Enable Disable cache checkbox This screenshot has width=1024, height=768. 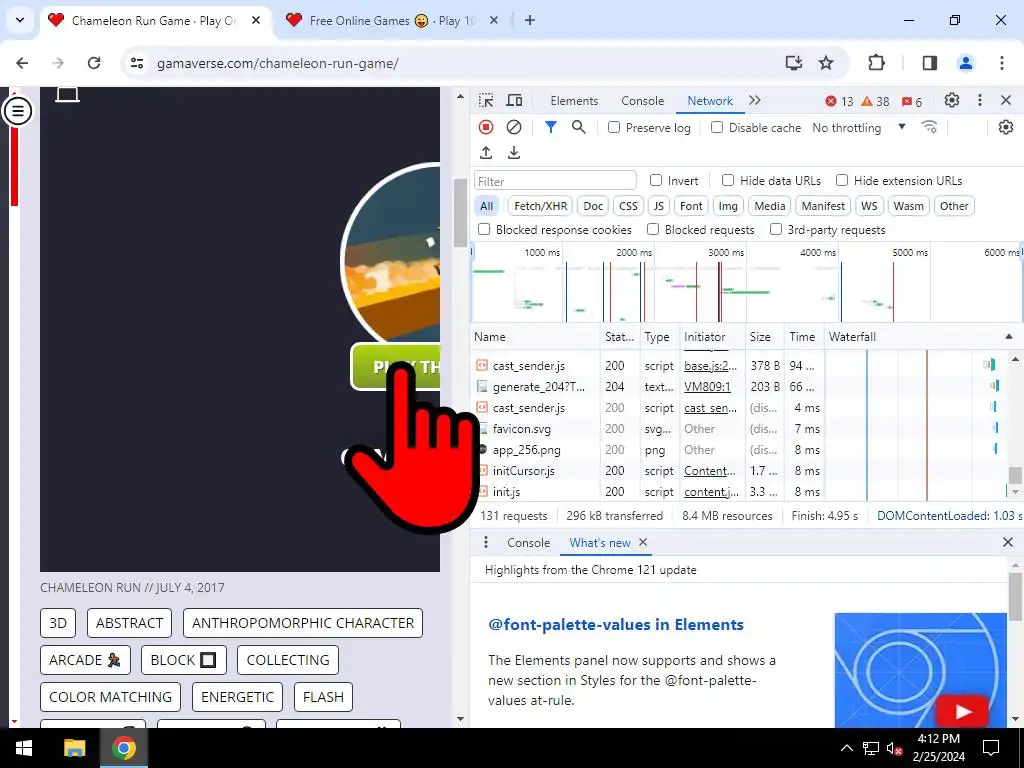pos(717,127)
